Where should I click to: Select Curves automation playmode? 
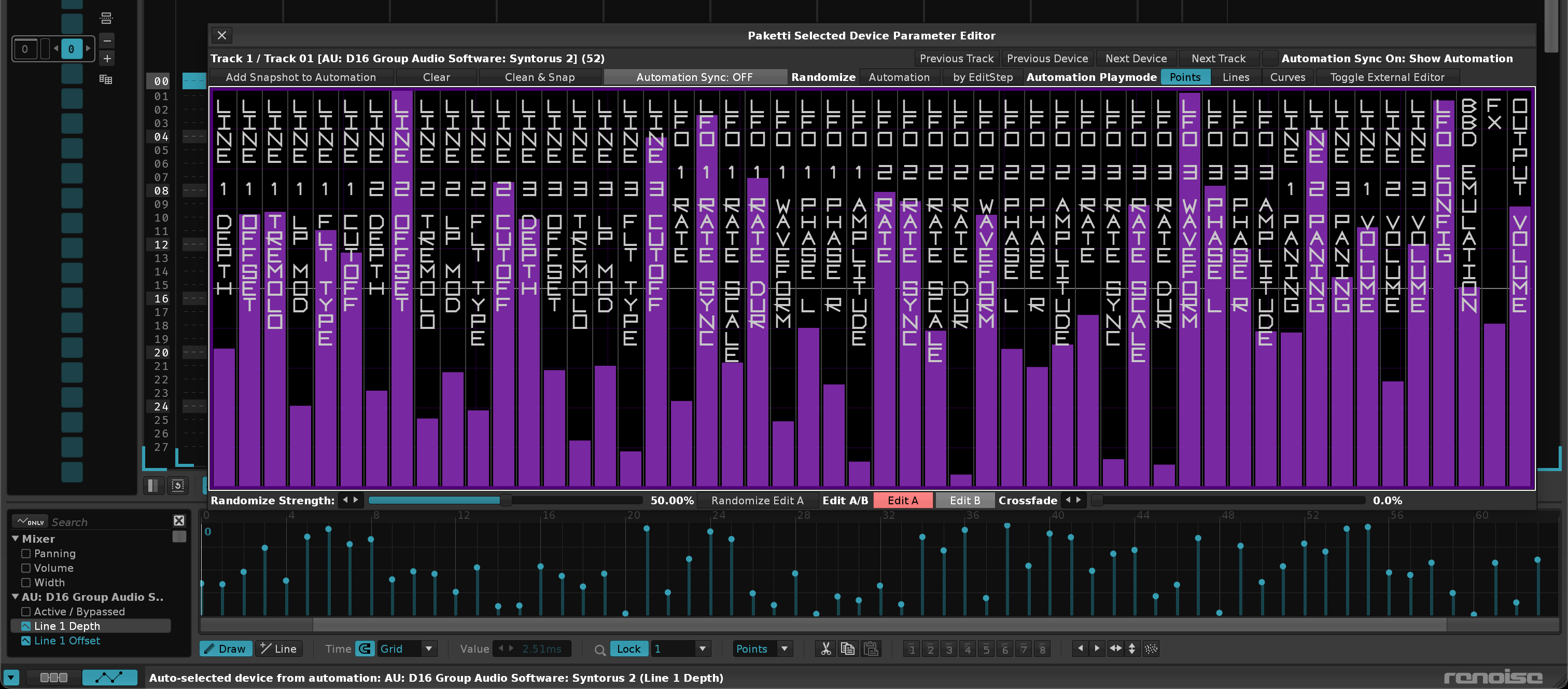click(x=1287, y=77)
